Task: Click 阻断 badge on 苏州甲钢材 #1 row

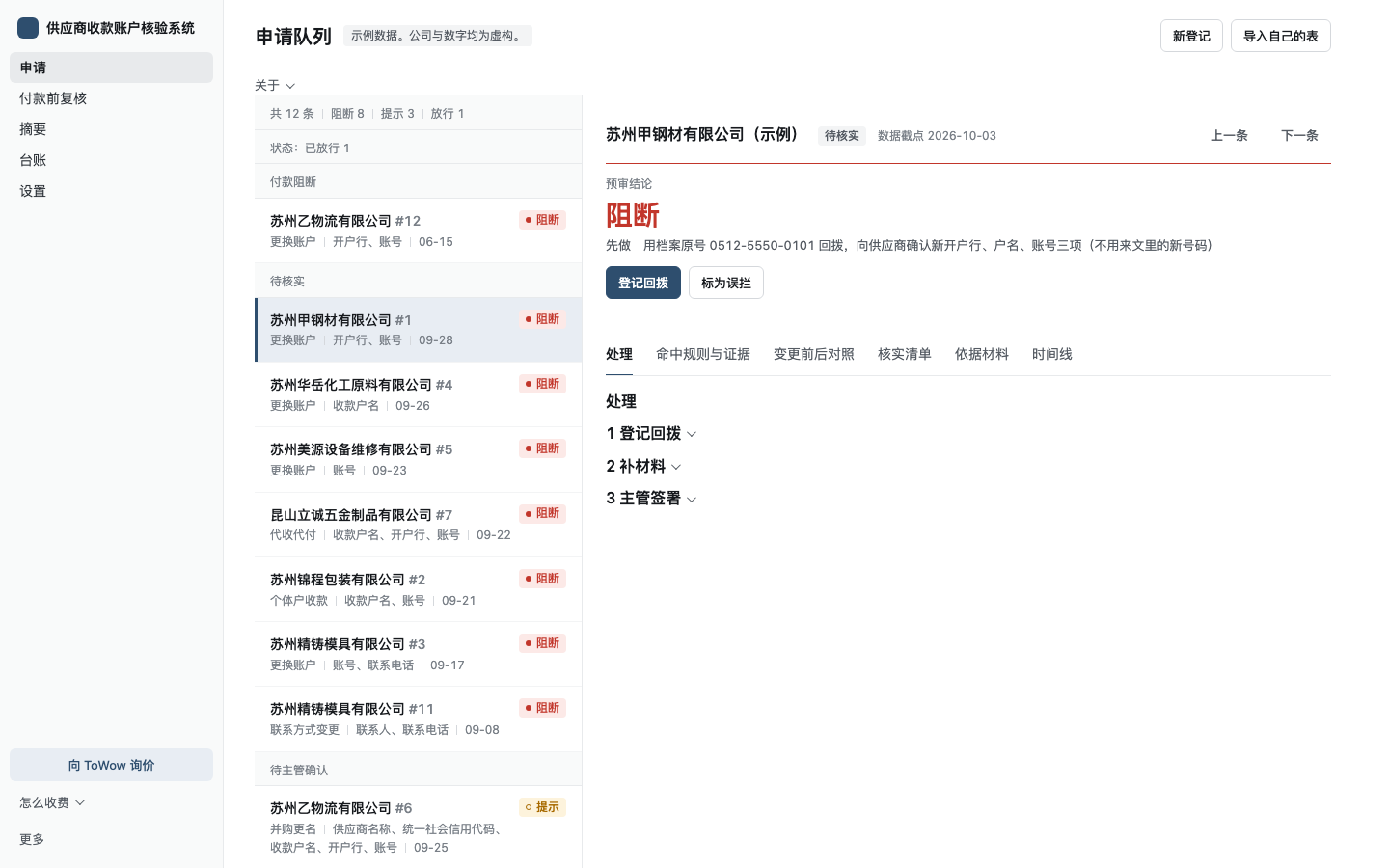Action: coord(542,319)
